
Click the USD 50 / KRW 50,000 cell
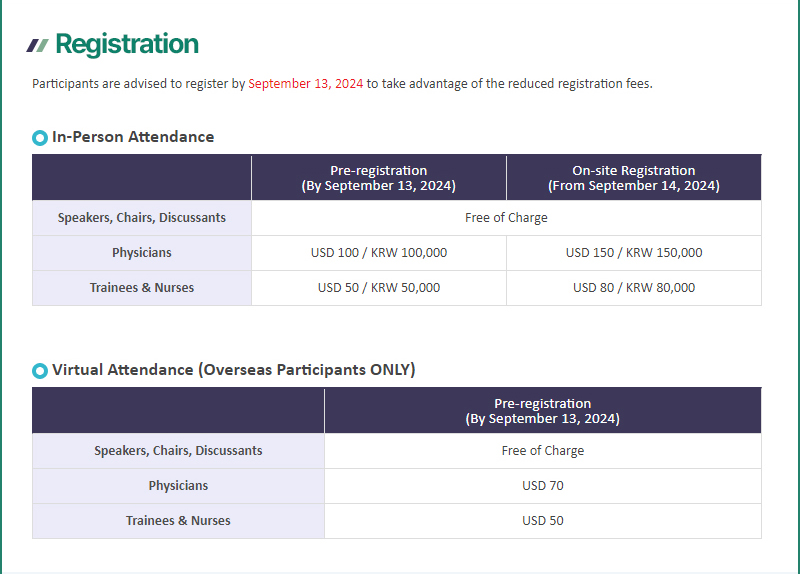click(379, 288)
